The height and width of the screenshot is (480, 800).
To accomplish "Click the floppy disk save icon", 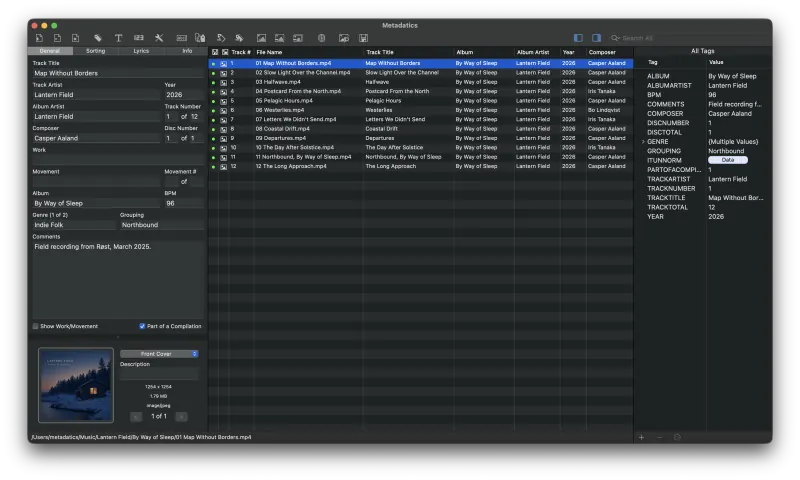I will coord(363,38).
